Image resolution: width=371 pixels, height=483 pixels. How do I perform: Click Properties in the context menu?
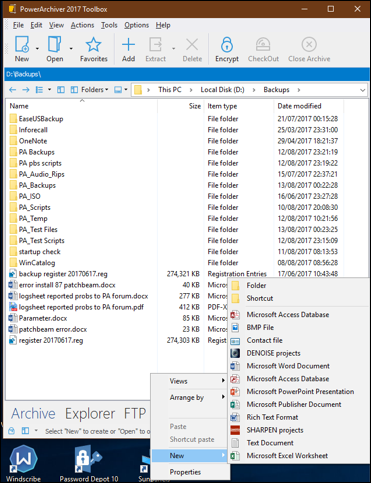point(190,472)
